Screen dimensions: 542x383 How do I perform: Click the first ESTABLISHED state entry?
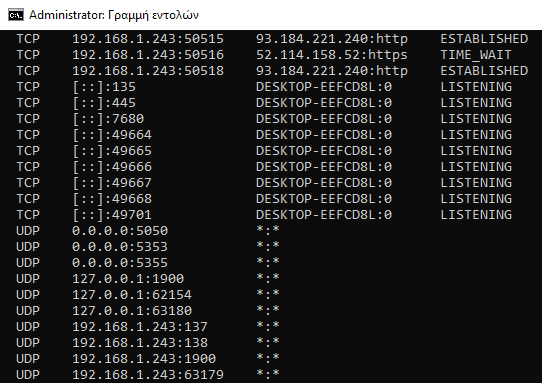484,39
